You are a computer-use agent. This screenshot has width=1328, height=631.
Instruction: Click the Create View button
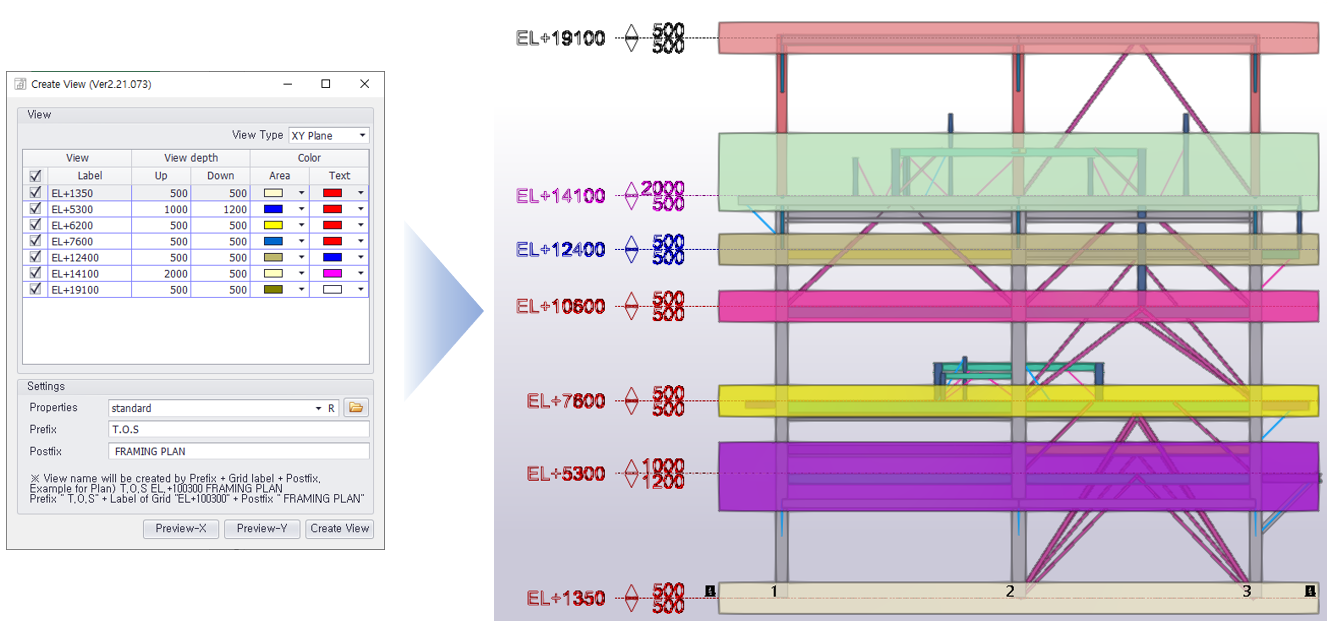coord(339,528)
